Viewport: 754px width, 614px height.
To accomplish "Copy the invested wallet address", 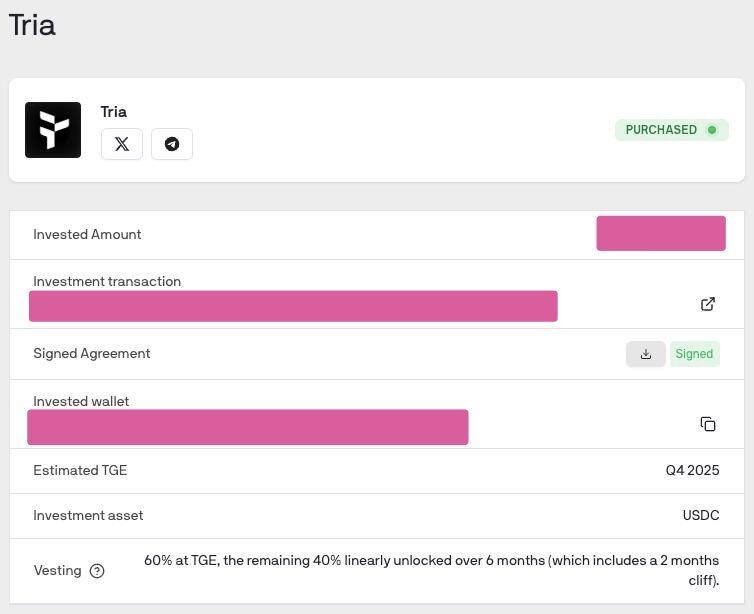I will pyautogui.click(x=708, y=424).
